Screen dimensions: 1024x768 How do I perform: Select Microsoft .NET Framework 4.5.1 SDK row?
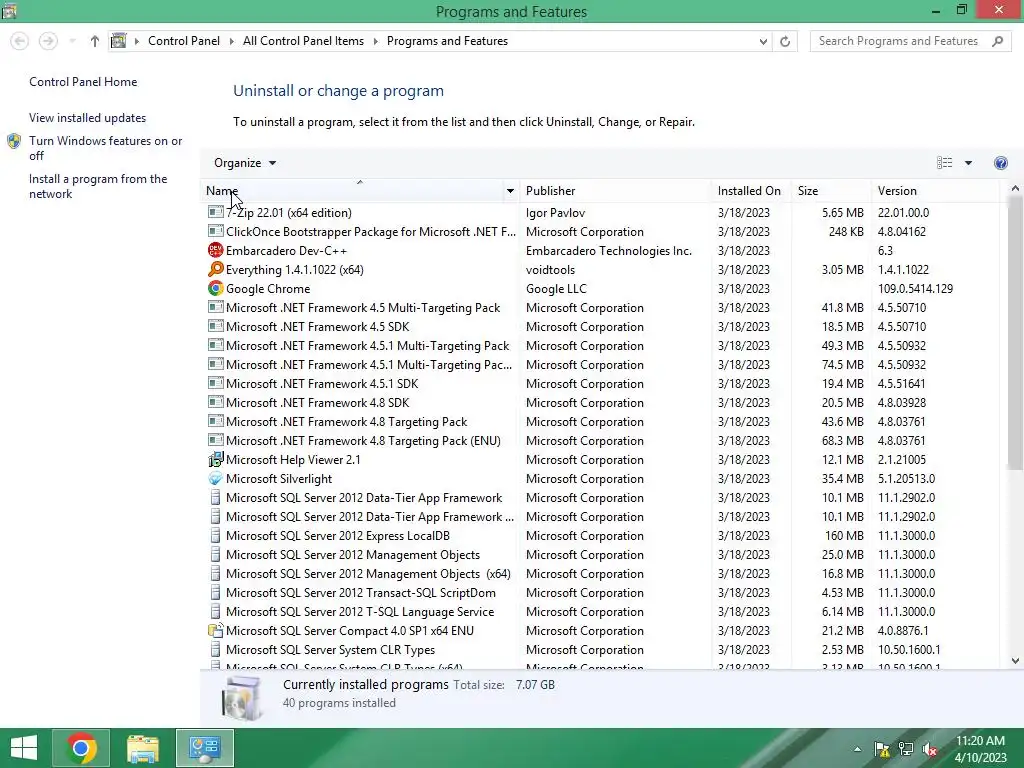[601, 383]
